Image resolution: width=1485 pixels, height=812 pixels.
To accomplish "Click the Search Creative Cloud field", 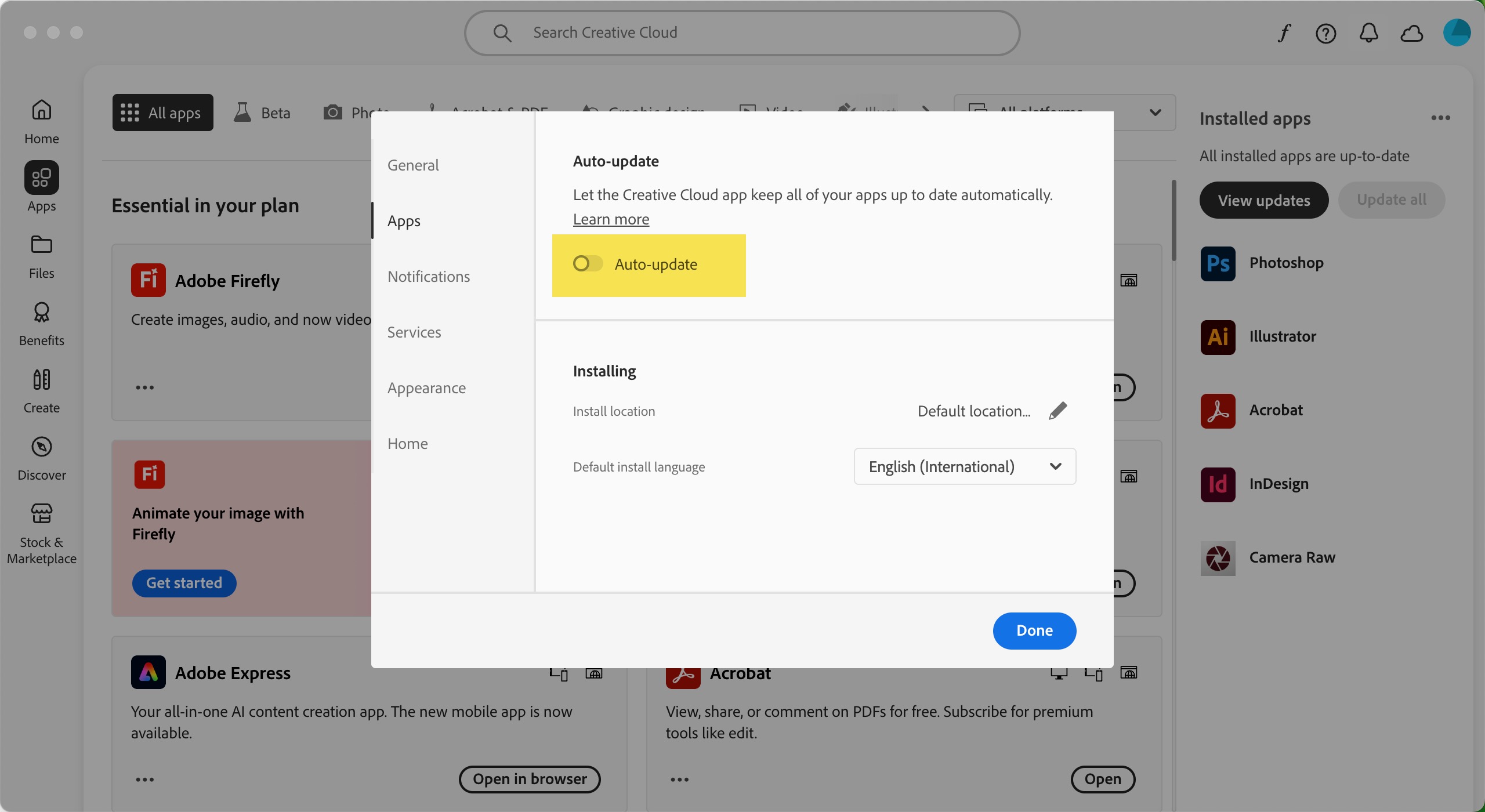I will (742, 32).
